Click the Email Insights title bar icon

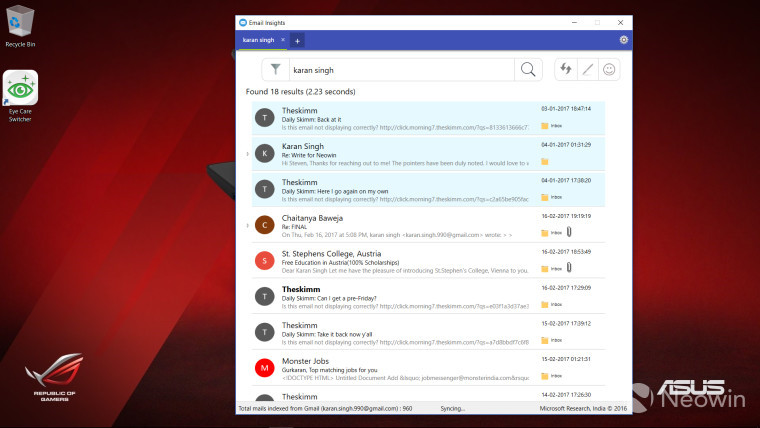243,22
